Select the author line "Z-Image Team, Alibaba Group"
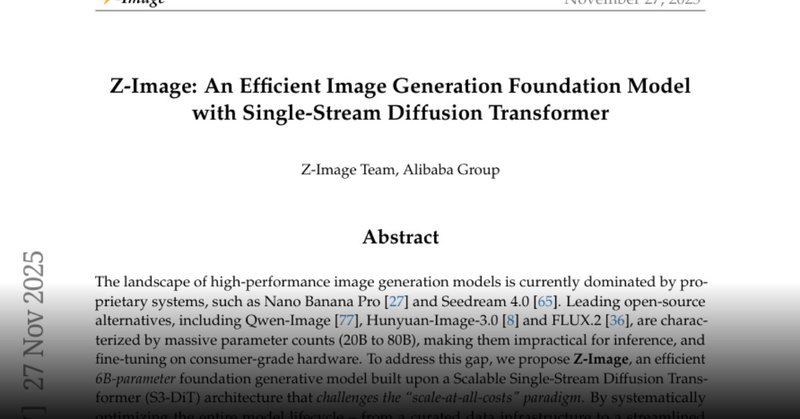This screenshot has width=800, height=419. [x=400, y=169]
